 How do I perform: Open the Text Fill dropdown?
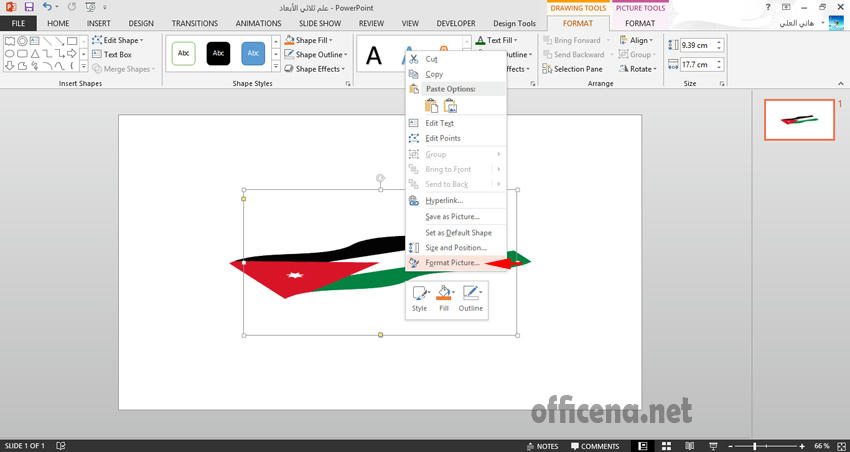click(497, 40)
